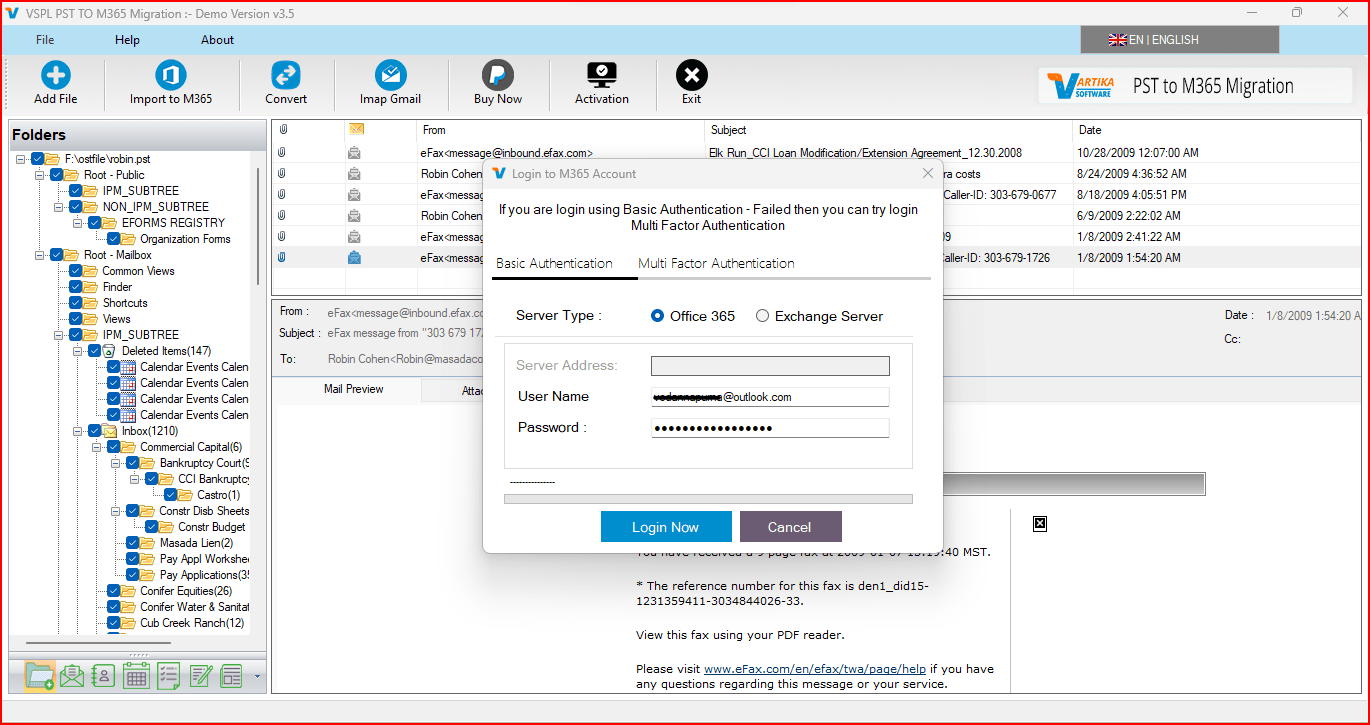The image size is (1370, 725).
Task: Collapse the NON_IPM_SUBTREE node
Action: 59,207
